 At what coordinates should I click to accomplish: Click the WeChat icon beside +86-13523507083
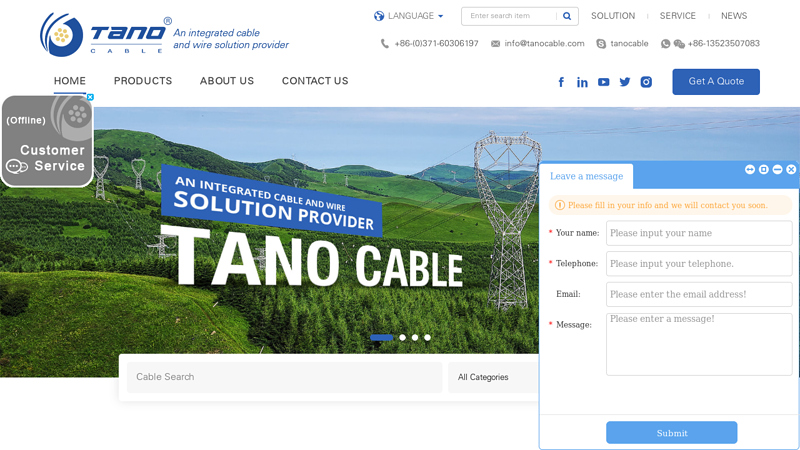(679, 44)
